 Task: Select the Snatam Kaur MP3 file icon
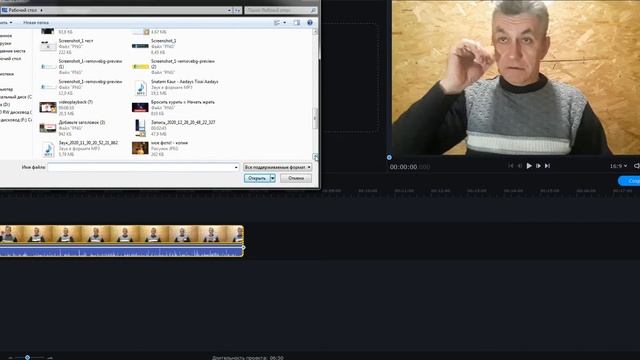point(140,88)
